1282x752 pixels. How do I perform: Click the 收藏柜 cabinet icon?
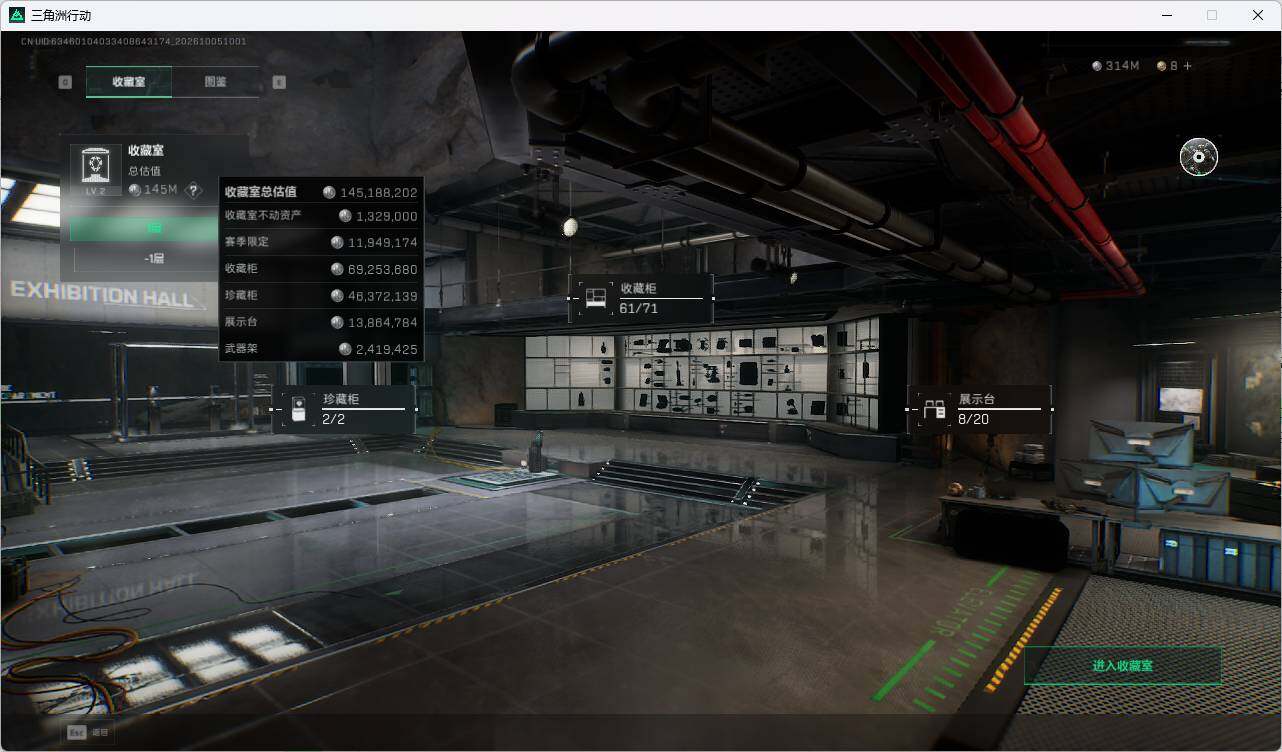coord(596,298)
